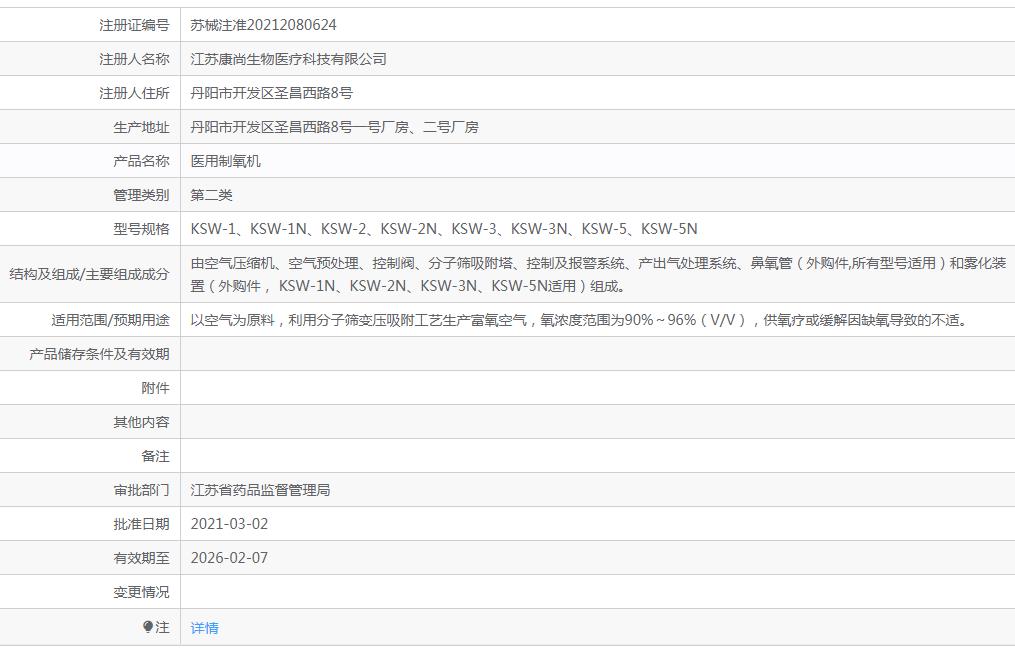The height and width of the screenshot is (648, 1015).
Task: Open the 详情 link in the 注 row
Action: (205, 628)
